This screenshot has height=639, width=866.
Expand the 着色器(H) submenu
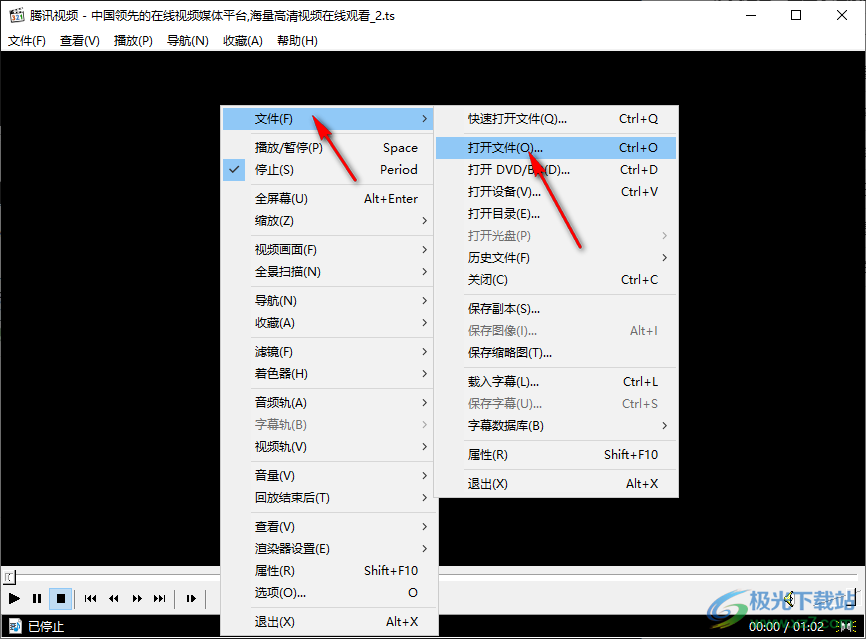328,374
